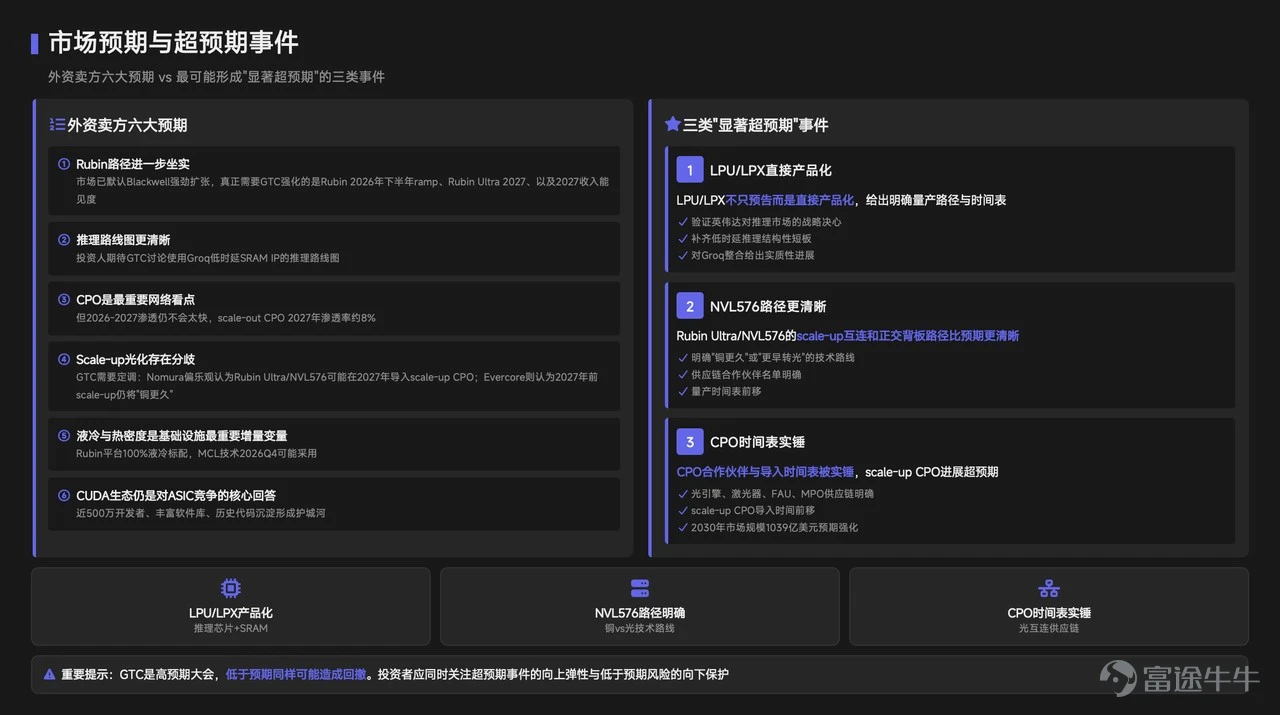Click the text Rubin平台100%液冷标配
The width and height of the screenshot is (1280, 715).
click(196, 454)
